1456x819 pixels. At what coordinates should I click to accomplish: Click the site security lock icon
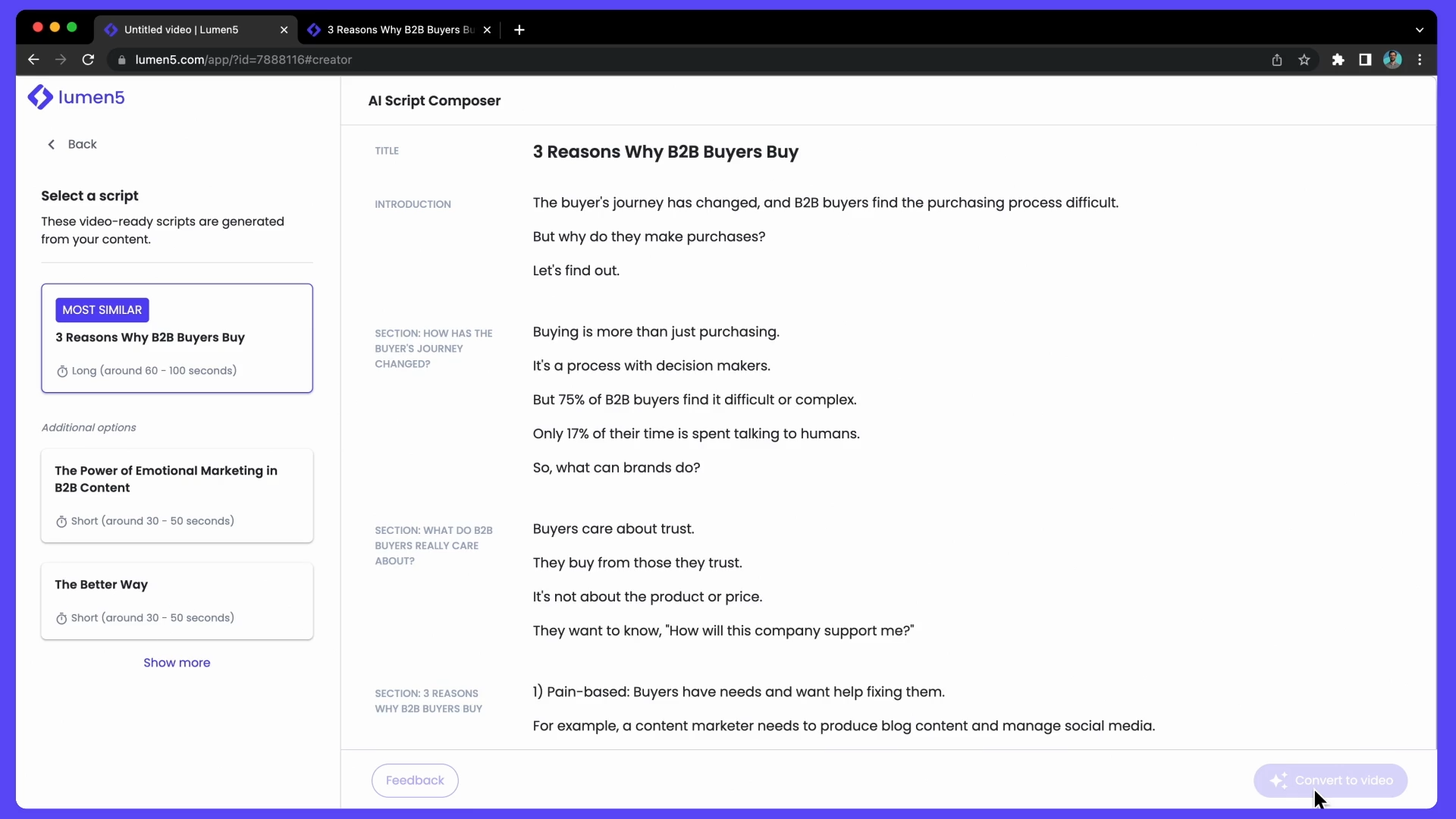tap(122, 59)
